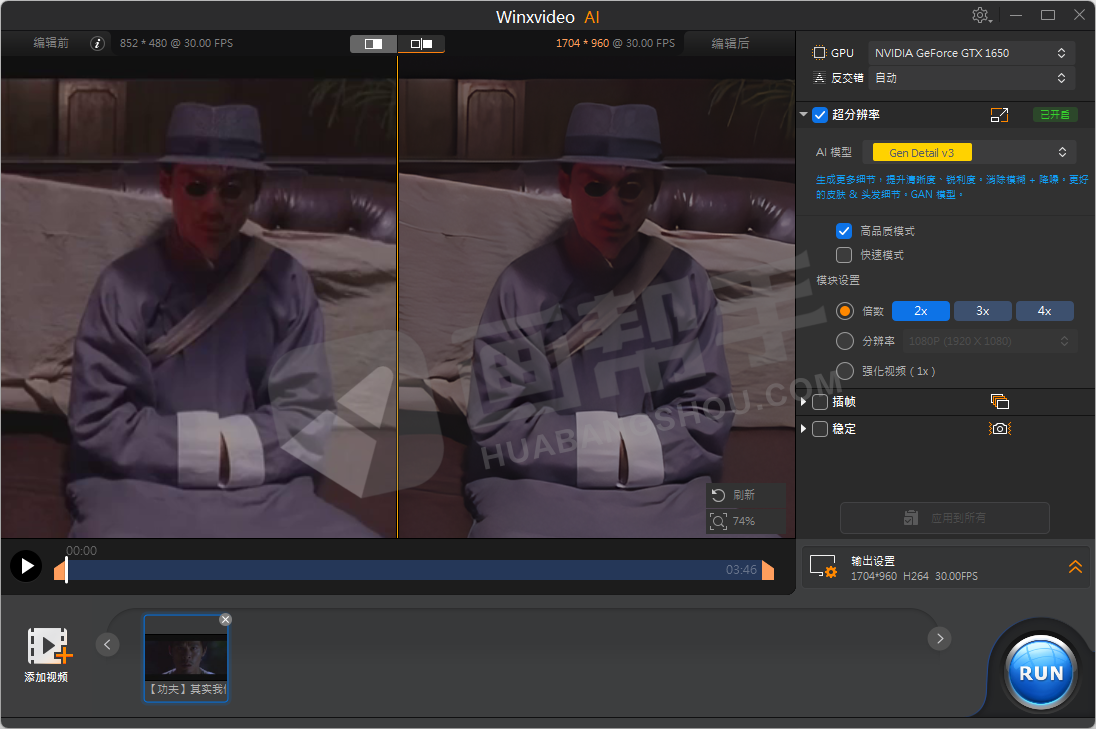This screenshot has width=1096, height=729.
Task: Click the timeline end trim marker
Action: tap(768, 570)
